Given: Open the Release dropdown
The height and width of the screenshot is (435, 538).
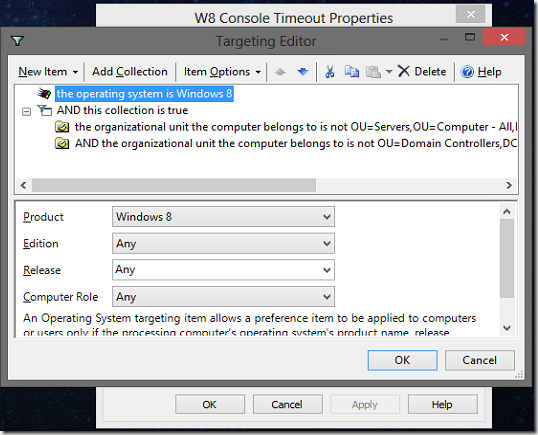Looking at the screenshot, I should coord(223,270).
